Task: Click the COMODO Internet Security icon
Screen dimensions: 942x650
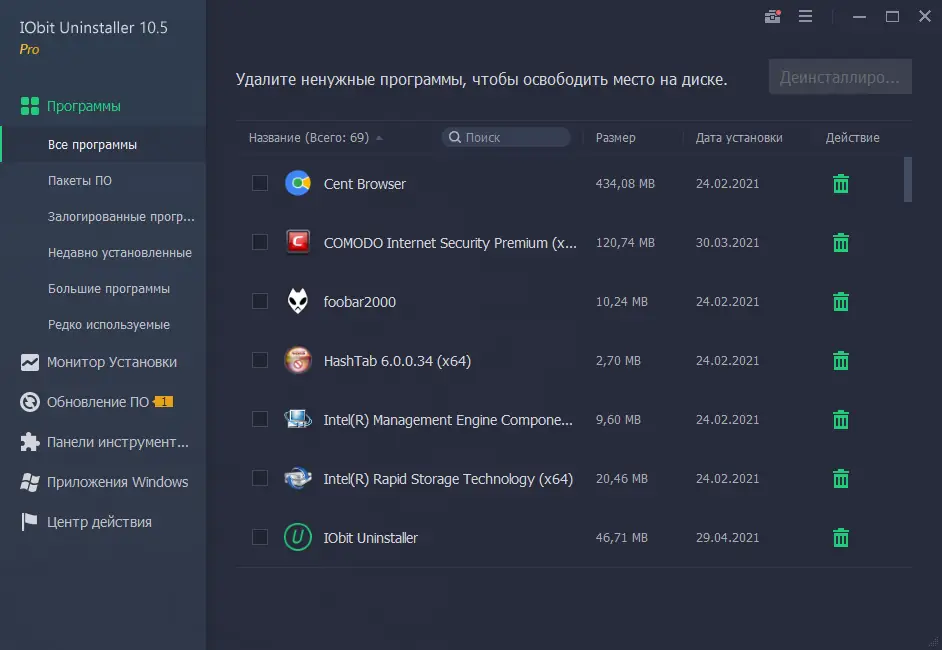Action: [x=297, y=243]
